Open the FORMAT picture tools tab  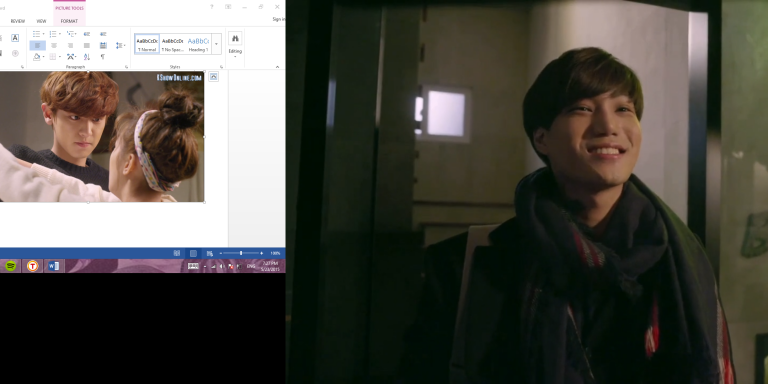69,21
